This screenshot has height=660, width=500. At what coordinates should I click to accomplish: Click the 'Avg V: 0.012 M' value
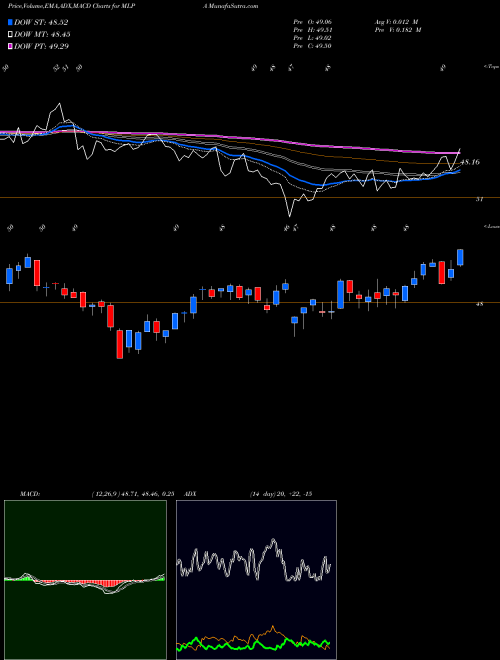pyautogui.click(x=397, y=22)
